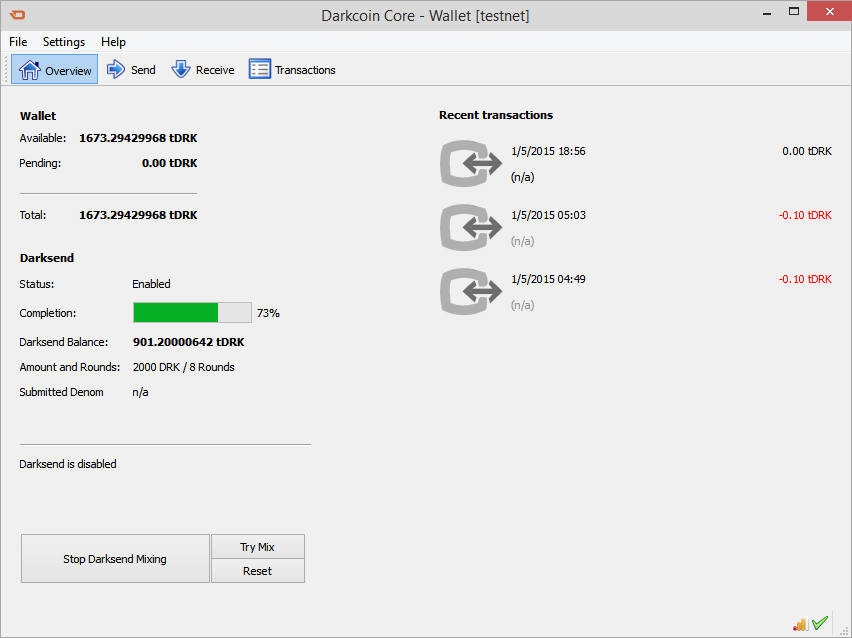Viewport: 852px width, 638px height.
Task: Click Stop Darksend Mixing button
Action: (115, 559)
